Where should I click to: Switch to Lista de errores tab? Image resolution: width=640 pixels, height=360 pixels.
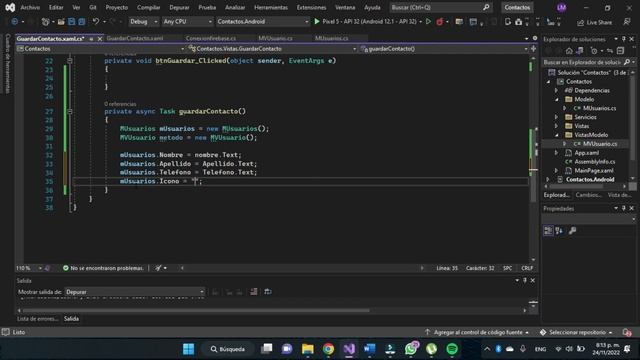[38, 319]
